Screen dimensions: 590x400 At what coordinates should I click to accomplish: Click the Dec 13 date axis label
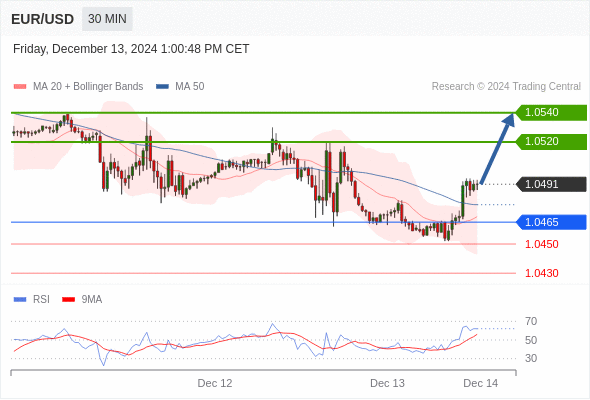[387, 383]
